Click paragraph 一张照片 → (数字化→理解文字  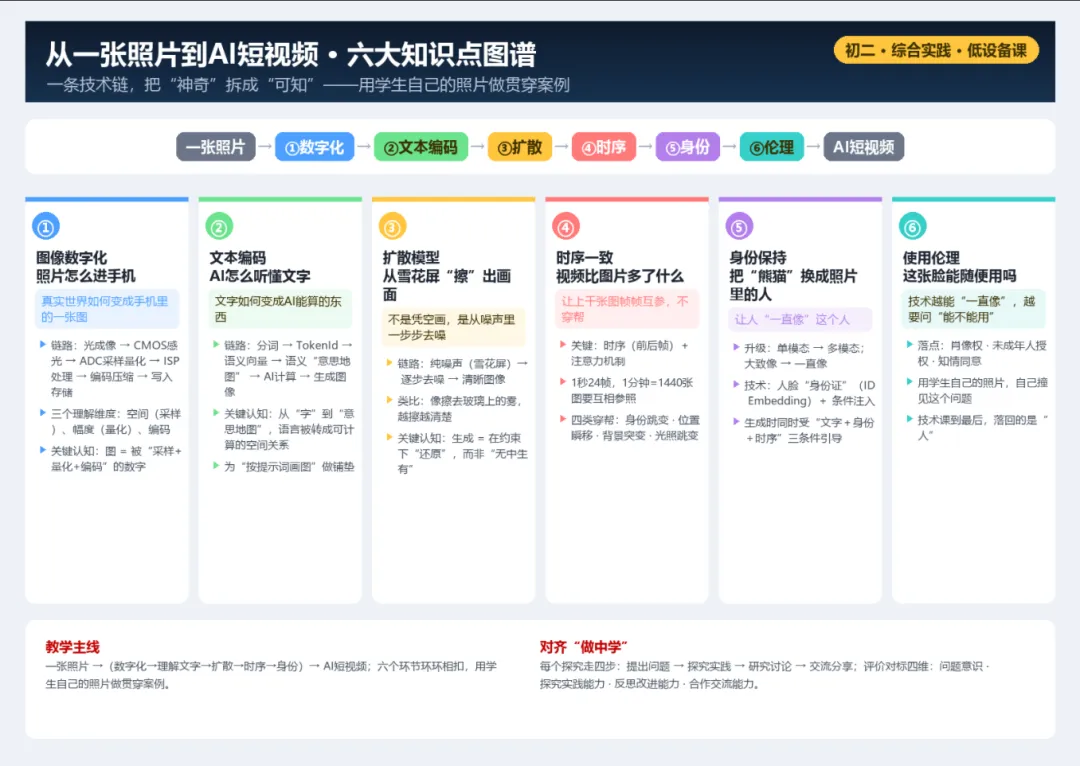point(271,675)
